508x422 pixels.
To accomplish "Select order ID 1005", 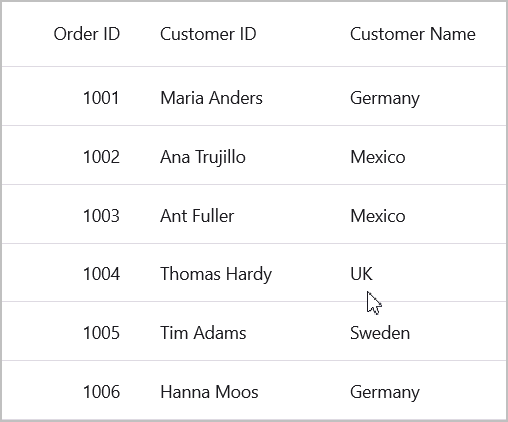I will (x=101, y=333).
